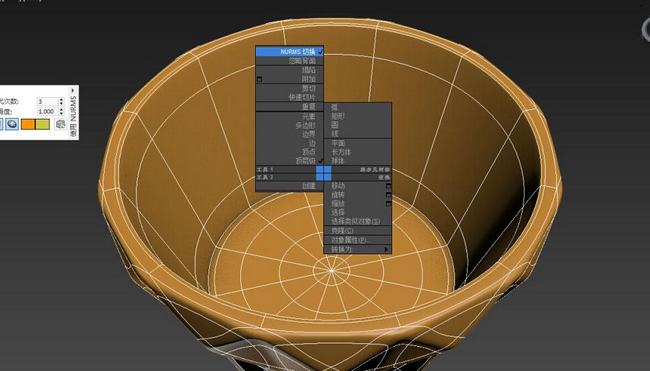The width and height of the screenshot is (650, 371).
Task: Click 创建 in the quad menu
Action: pyautogui.click(x=289, y=186)
